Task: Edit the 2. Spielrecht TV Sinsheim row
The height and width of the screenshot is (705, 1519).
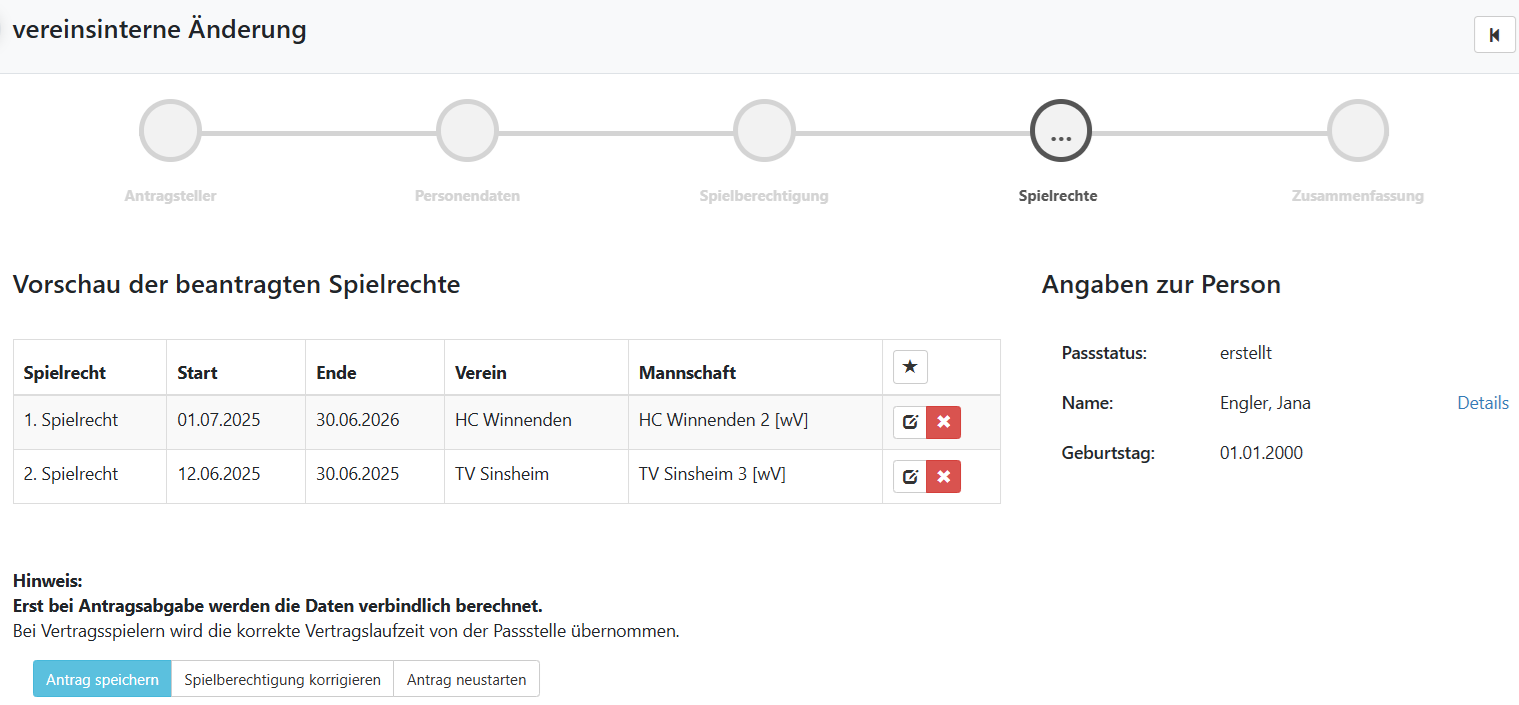Action: pos(910,477)
